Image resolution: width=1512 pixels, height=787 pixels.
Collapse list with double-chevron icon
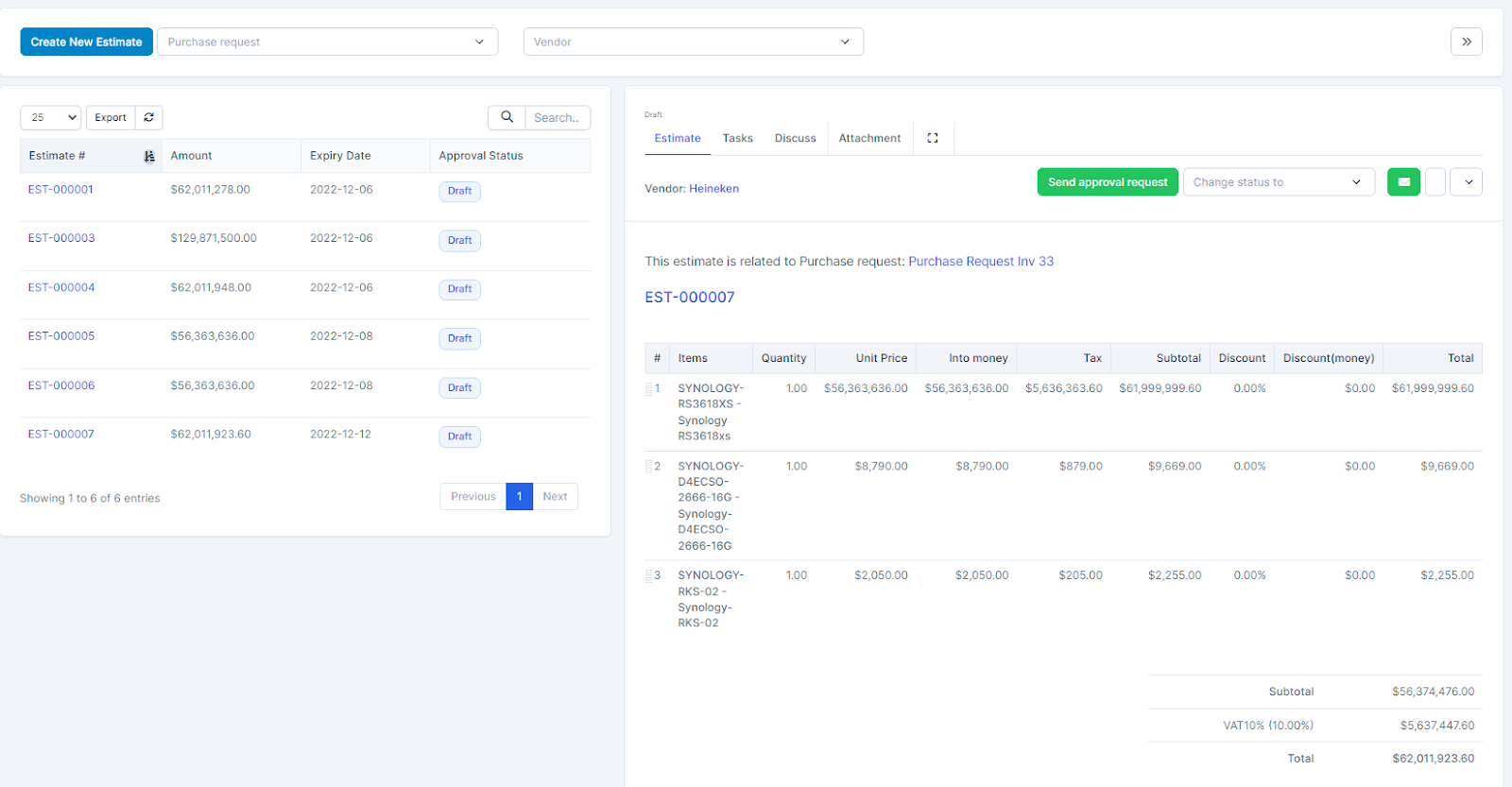(x=1466, y=42)
